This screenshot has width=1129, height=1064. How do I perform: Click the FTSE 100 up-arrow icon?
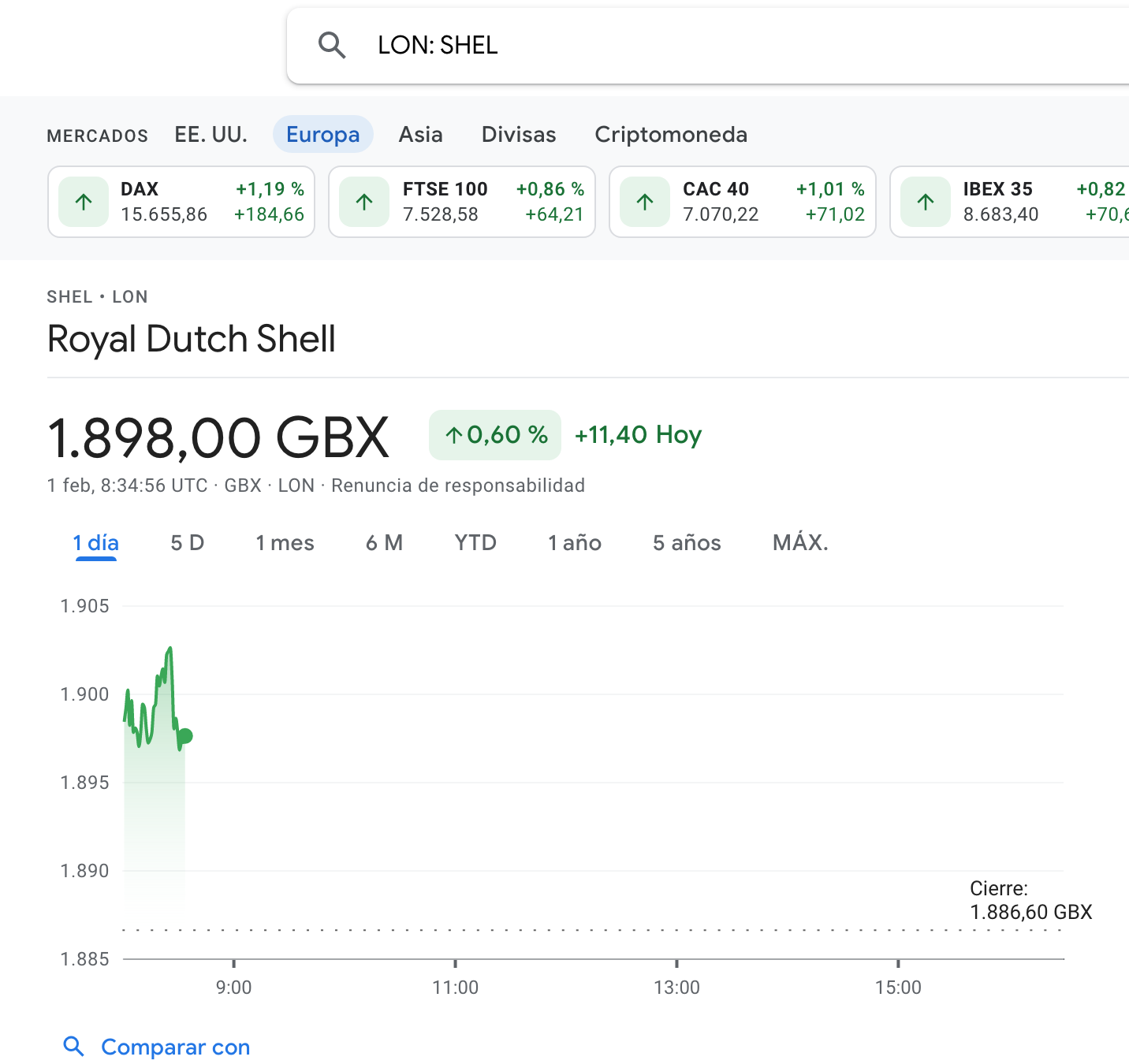[364, 202]
